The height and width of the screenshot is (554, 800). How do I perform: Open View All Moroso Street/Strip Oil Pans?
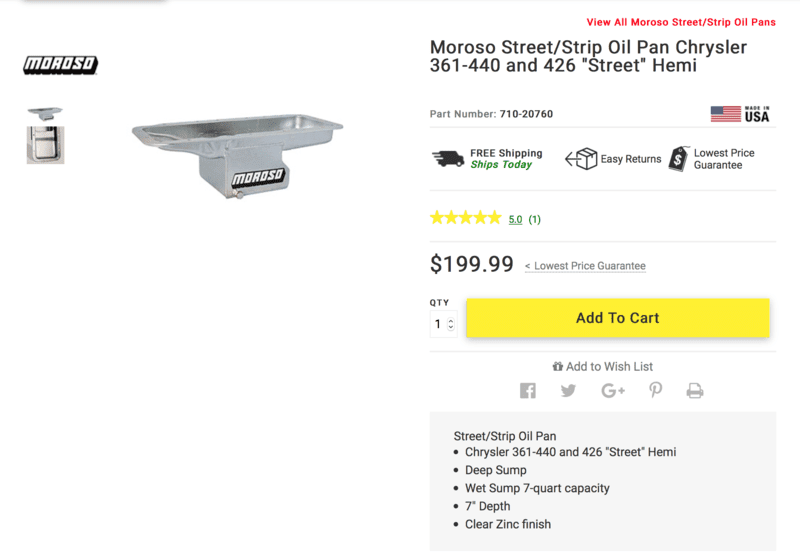[x=681, y=21]
